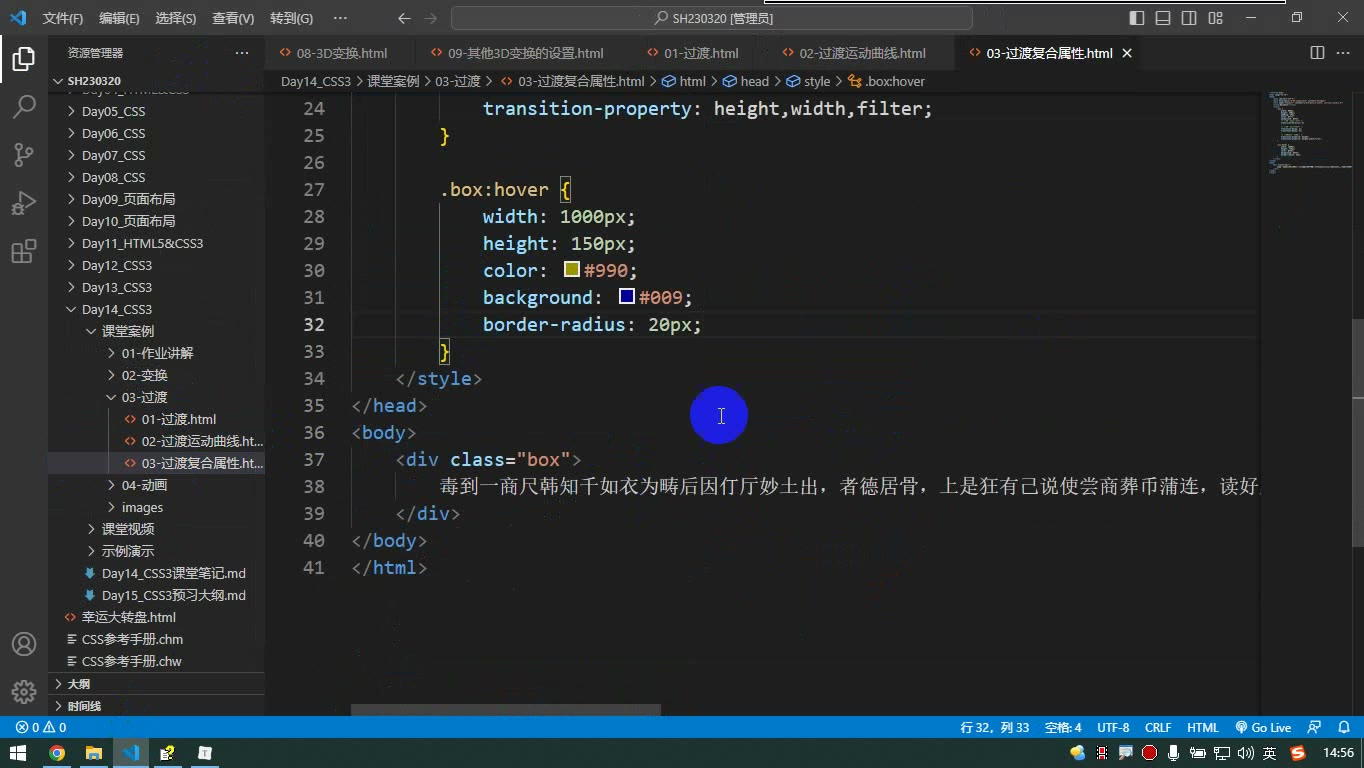This screenshot has height=768, width=1364.
Task: Open the Search view in activity bar
Action: 24,106
